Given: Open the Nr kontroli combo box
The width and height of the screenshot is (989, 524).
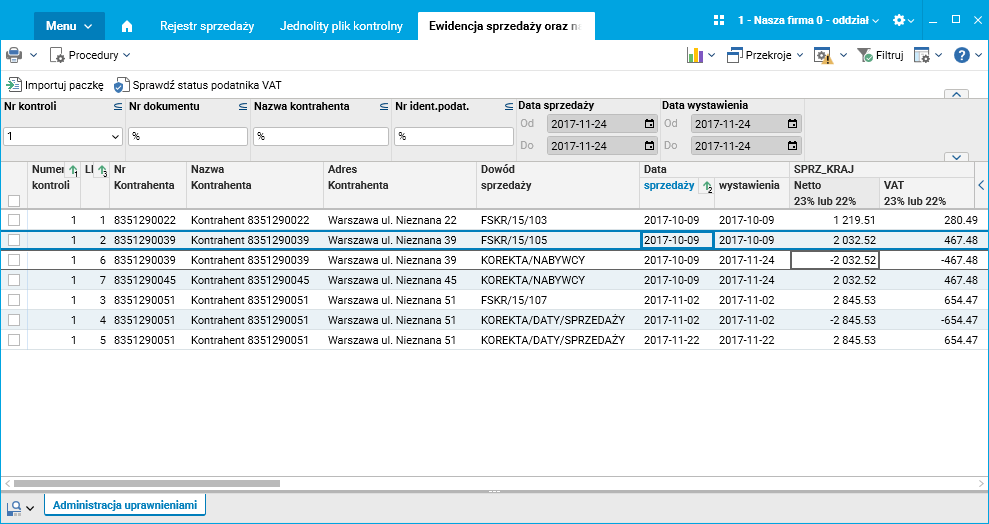Looking at the screenshot, I should point(114,136).
